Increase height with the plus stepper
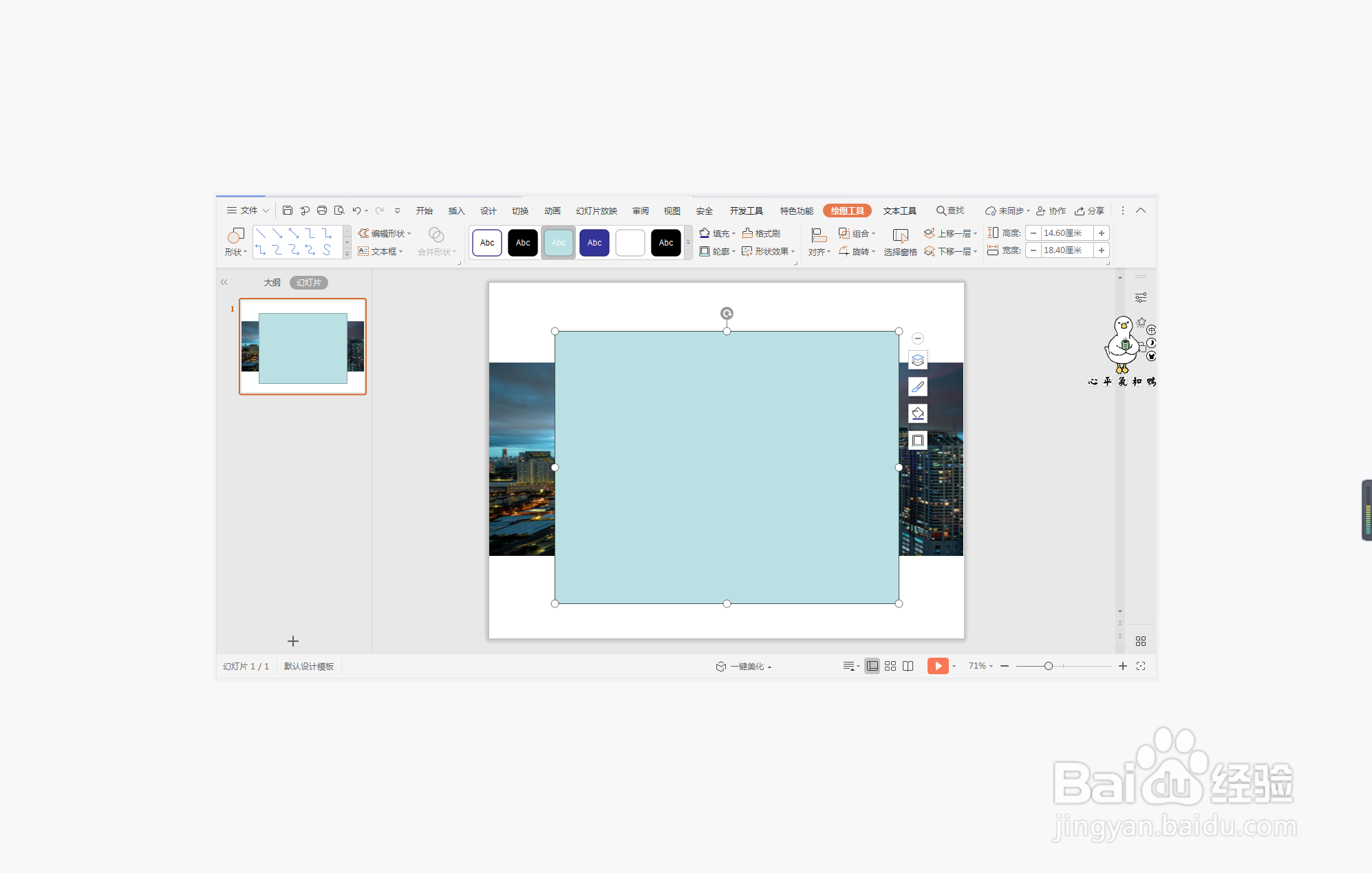The height and width of the screenshot is (873, 1372). pyautogui.click(x=1102, y=233)
